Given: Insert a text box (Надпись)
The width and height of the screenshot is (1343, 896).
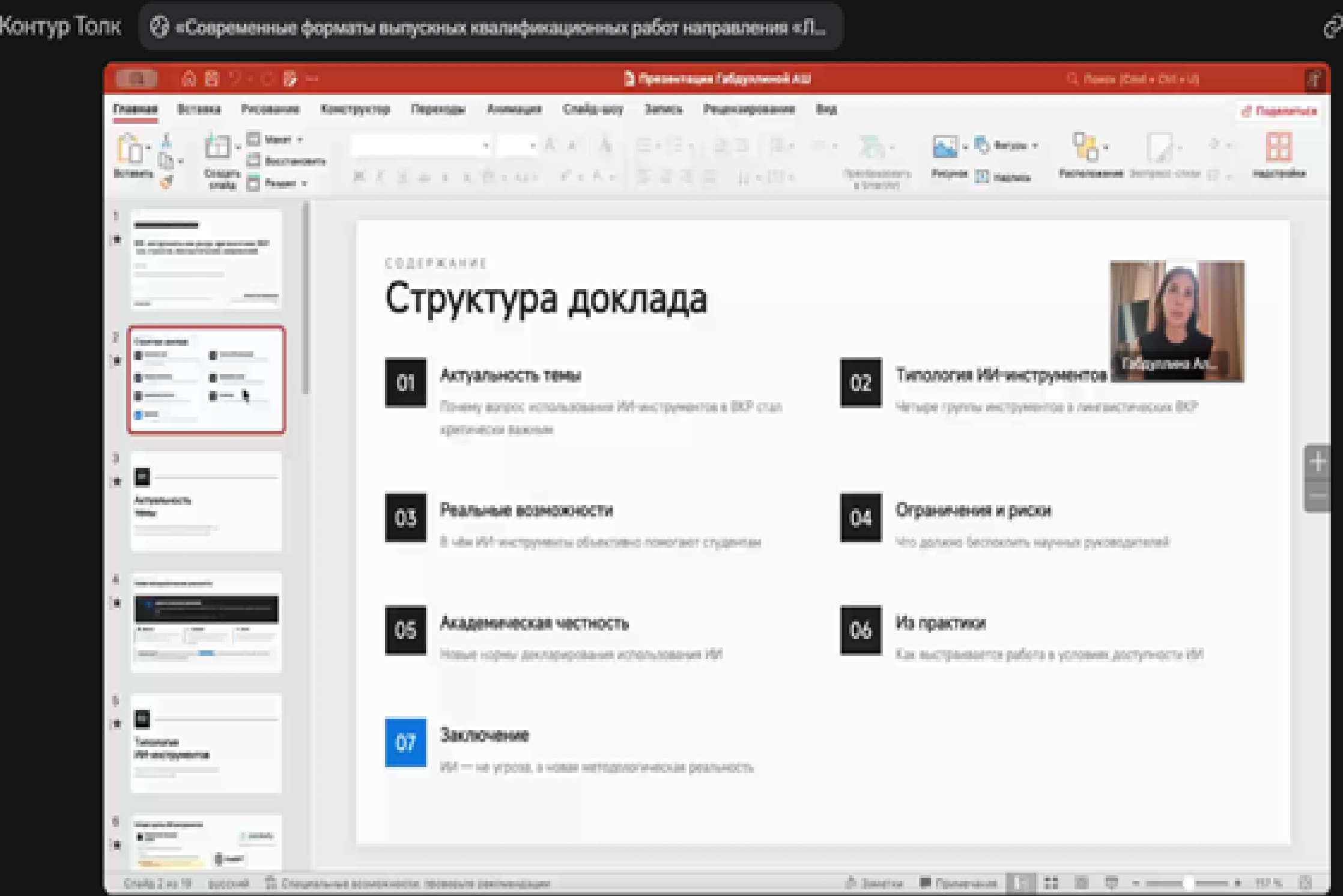Looking at the screenshot, I should pyautogui.click(x=1004, y=177).
